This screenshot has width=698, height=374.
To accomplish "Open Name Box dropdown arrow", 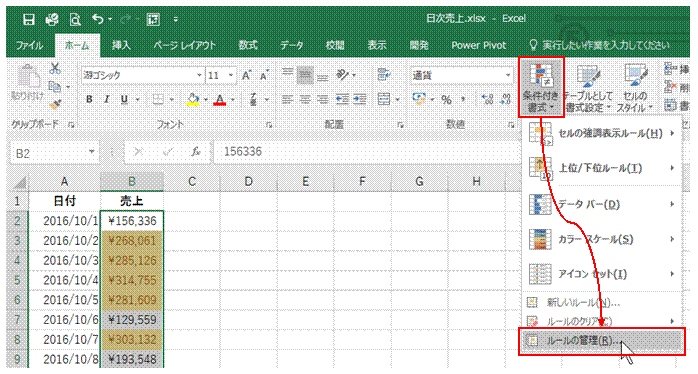I will coord(92,152).
